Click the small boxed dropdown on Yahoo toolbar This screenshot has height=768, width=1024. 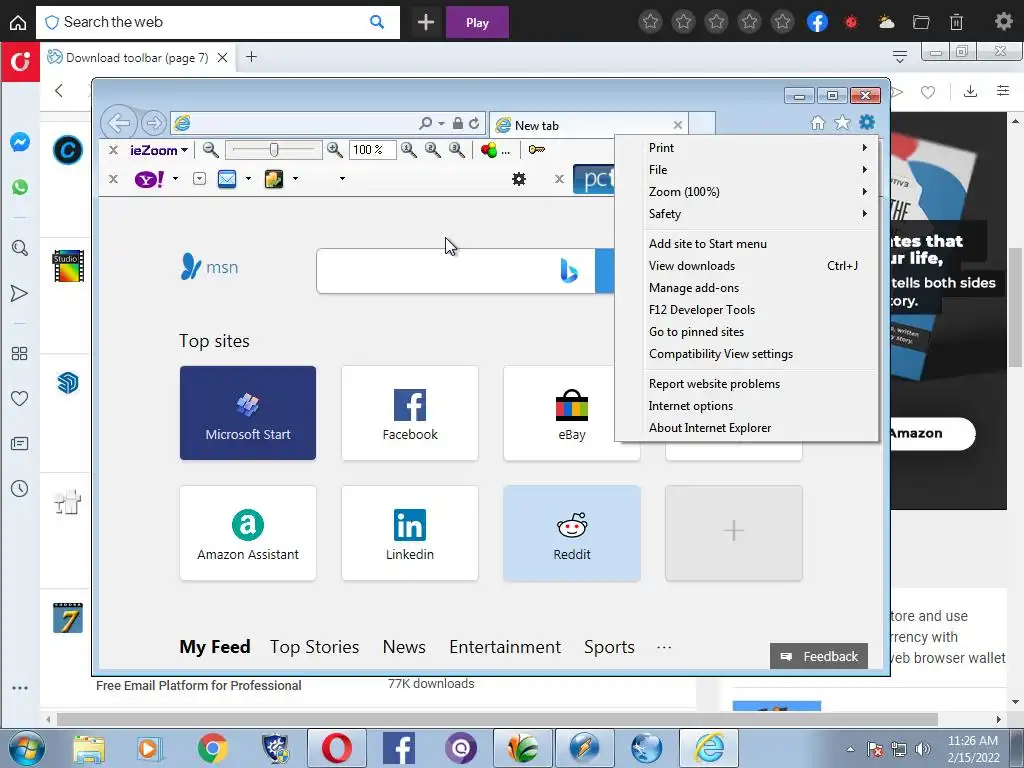(200, 179)
